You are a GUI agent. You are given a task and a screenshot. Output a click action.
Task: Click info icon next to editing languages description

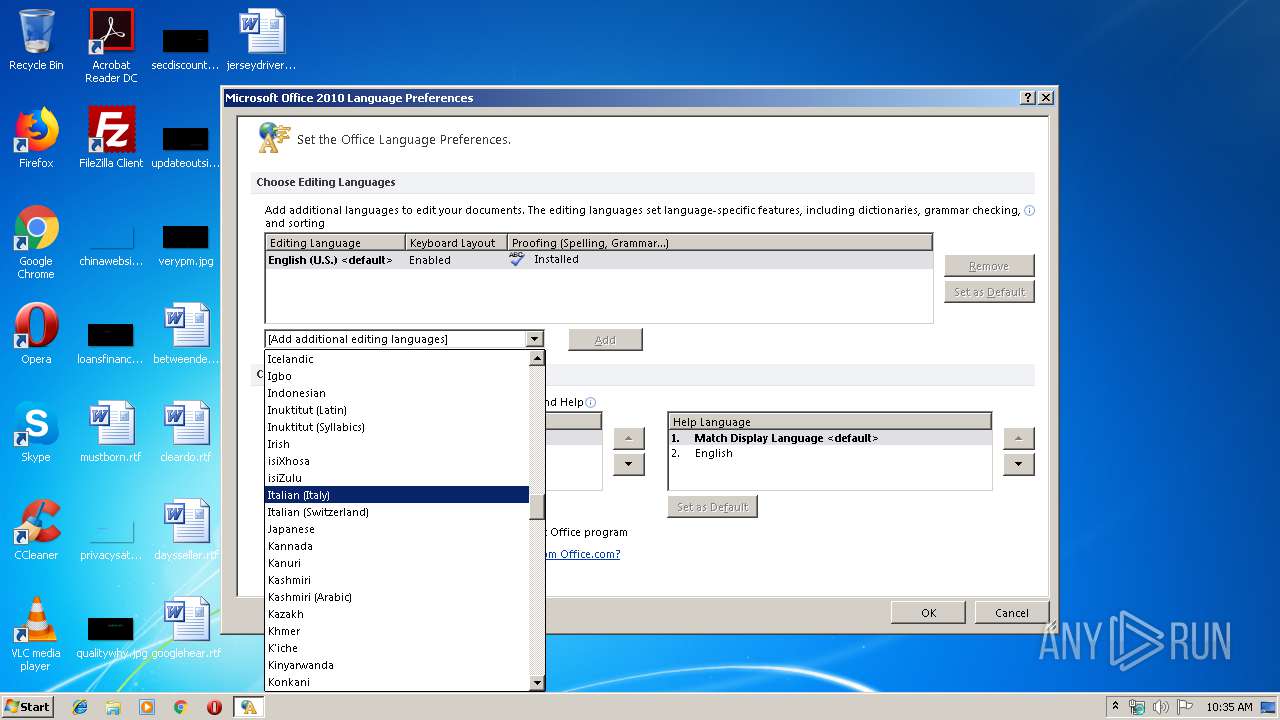[x=1029, y=211]
